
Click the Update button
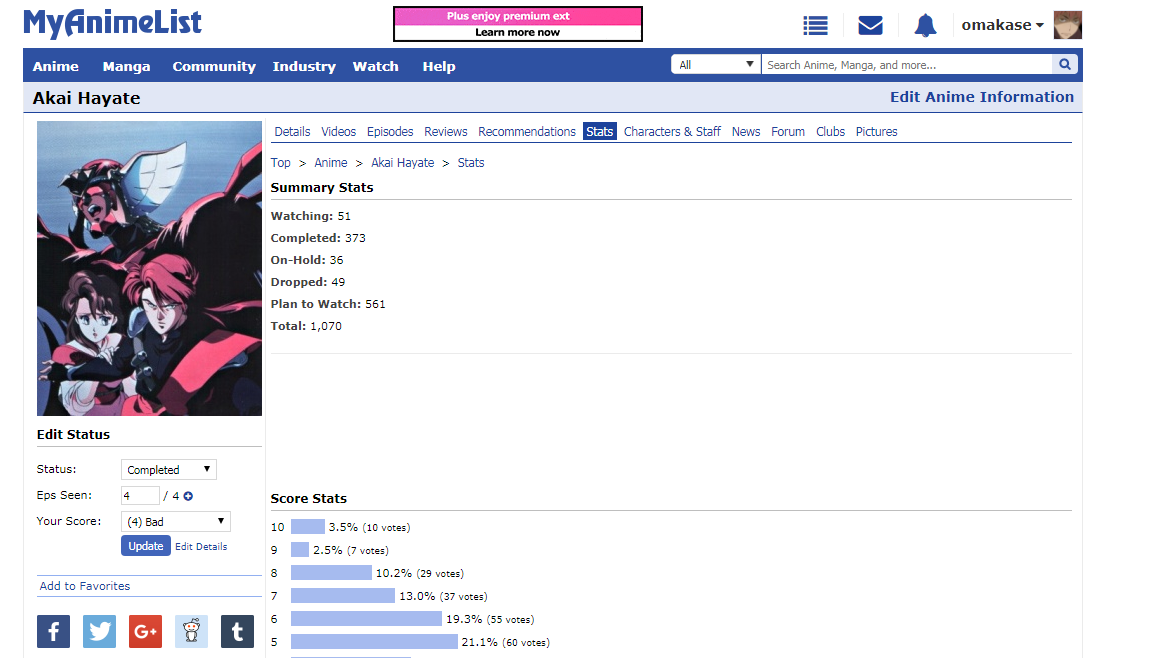(146, 546)
